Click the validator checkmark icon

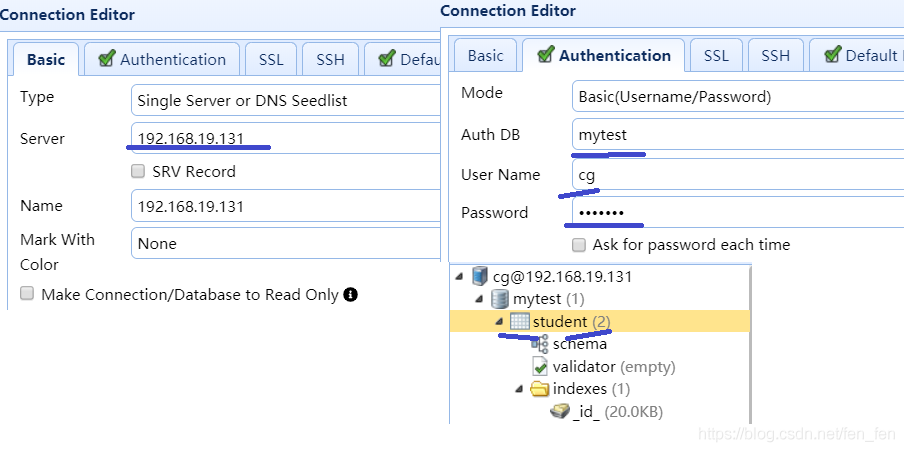tap(540, 367)
